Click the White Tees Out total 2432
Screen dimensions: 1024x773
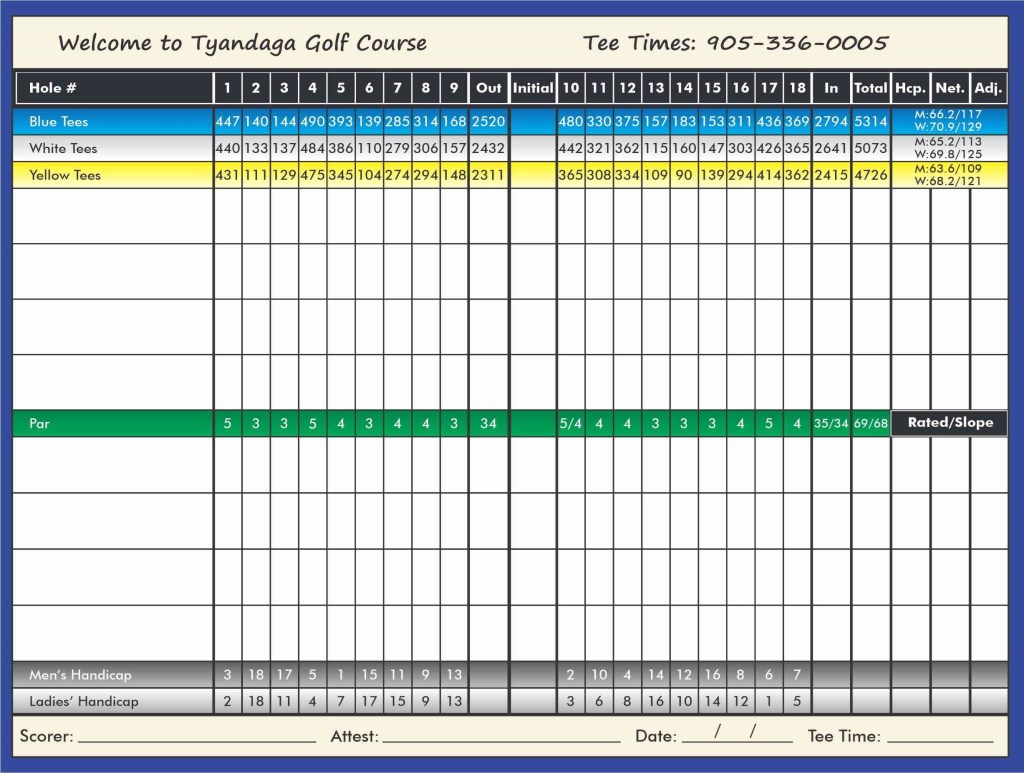[x=488, y=148]
